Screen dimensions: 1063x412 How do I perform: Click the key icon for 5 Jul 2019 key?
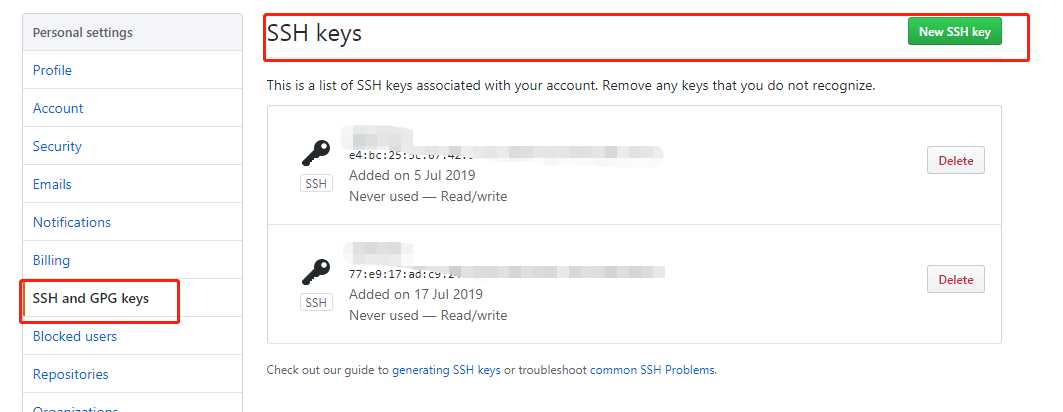pos(316,153)
